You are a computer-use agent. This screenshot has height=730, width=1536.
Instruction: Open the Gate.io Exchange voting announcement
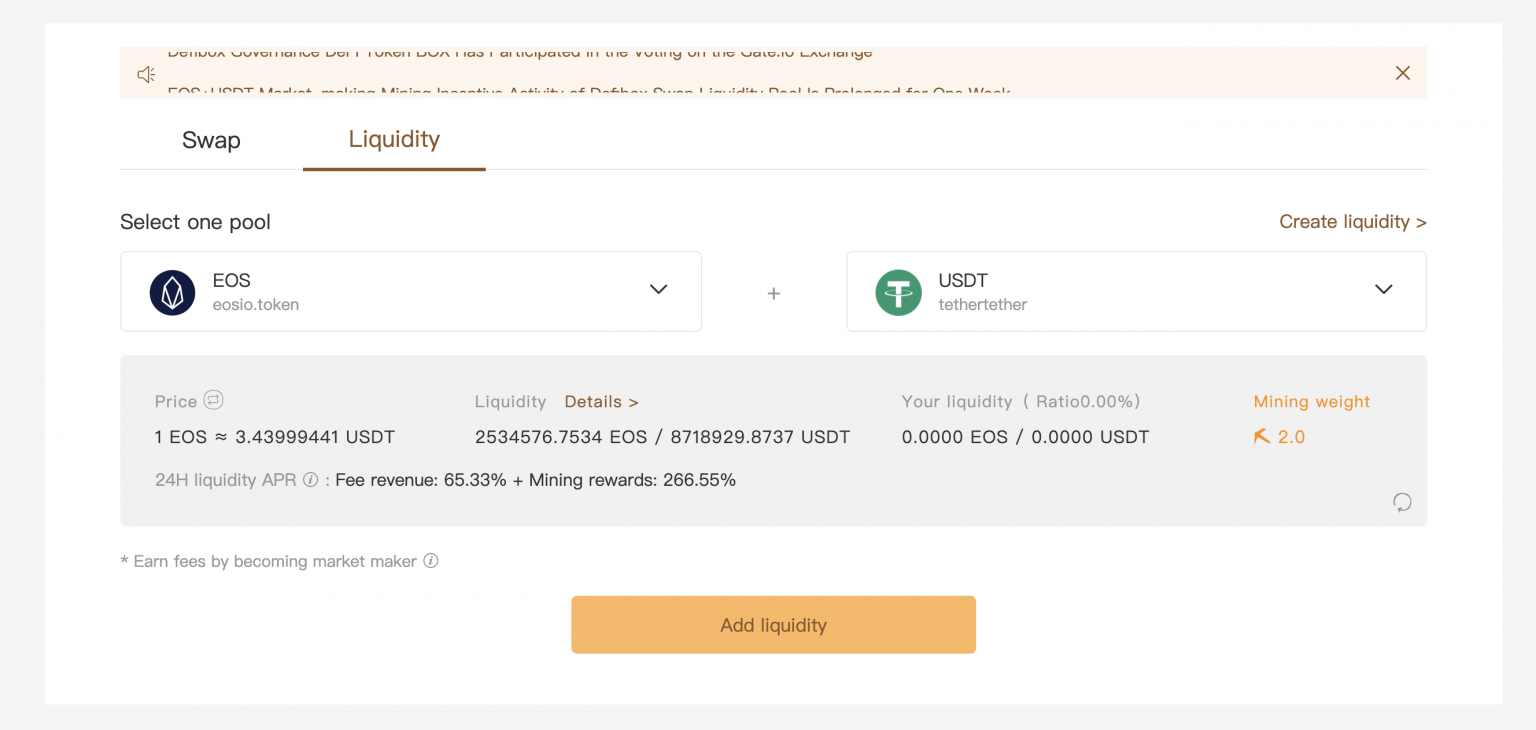(x=519, y=53)
